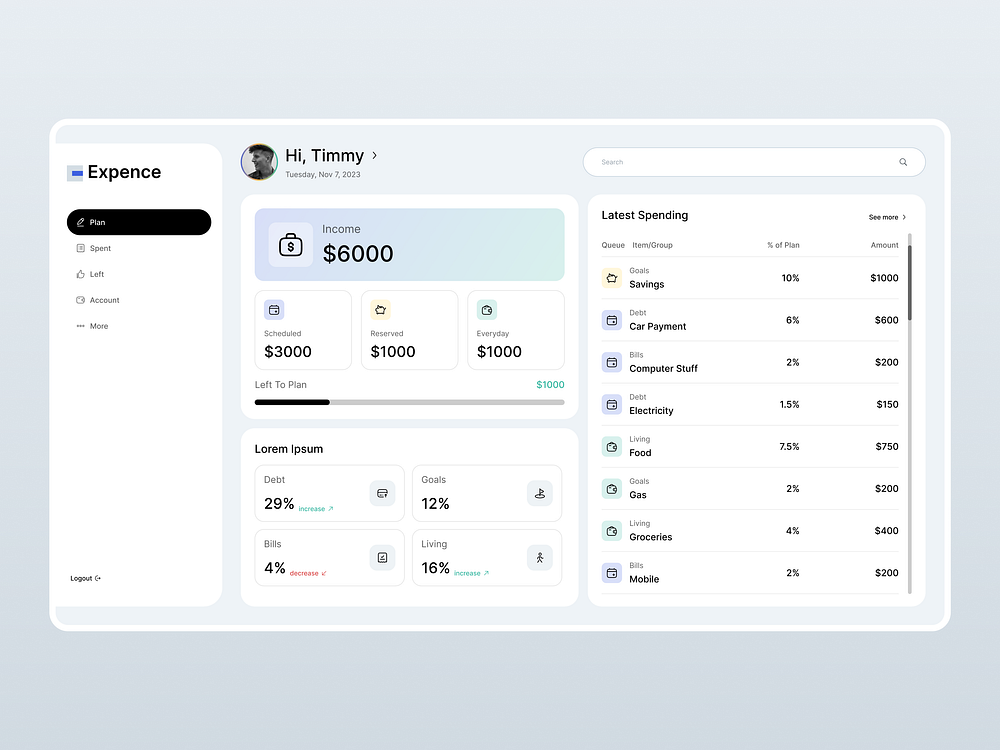This screenshot has width=1000, height=750.
Task: Select the Plan pencil icon in sidebar
Action: click(81, 222)
